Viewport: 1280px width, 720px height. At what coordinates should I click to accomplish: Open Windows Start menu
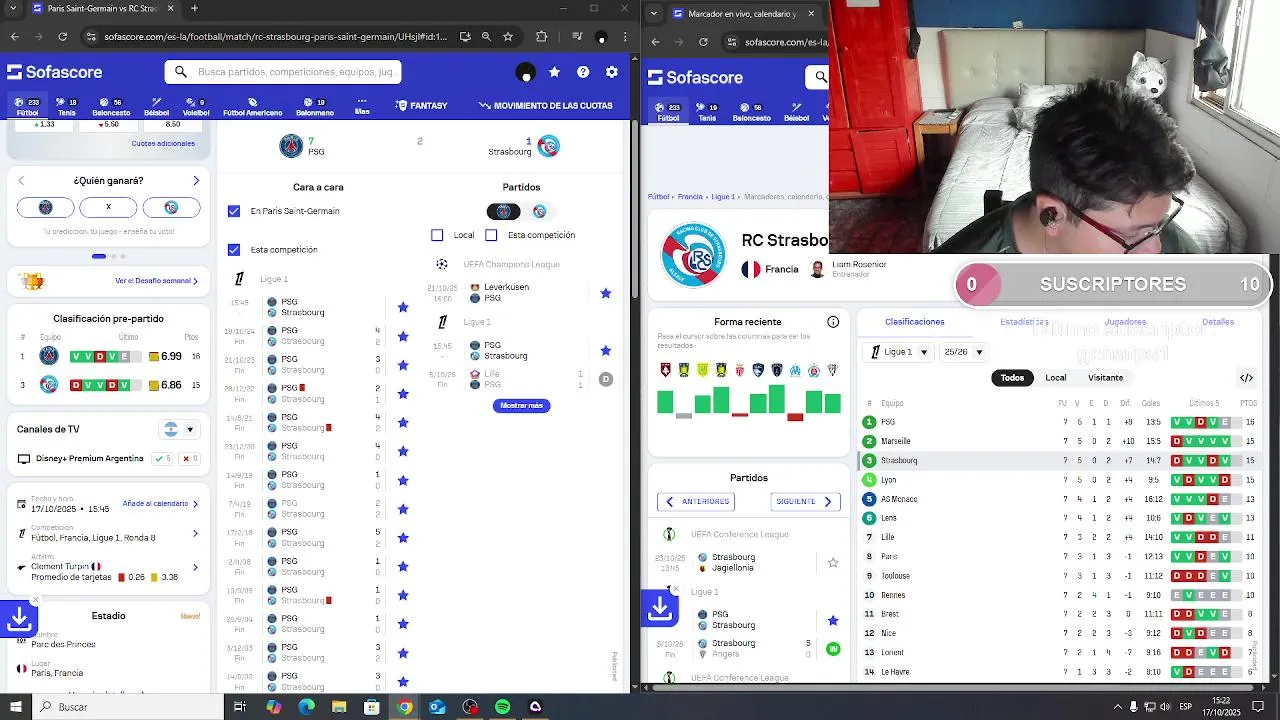pyautogui.click(x=16, y=707)
